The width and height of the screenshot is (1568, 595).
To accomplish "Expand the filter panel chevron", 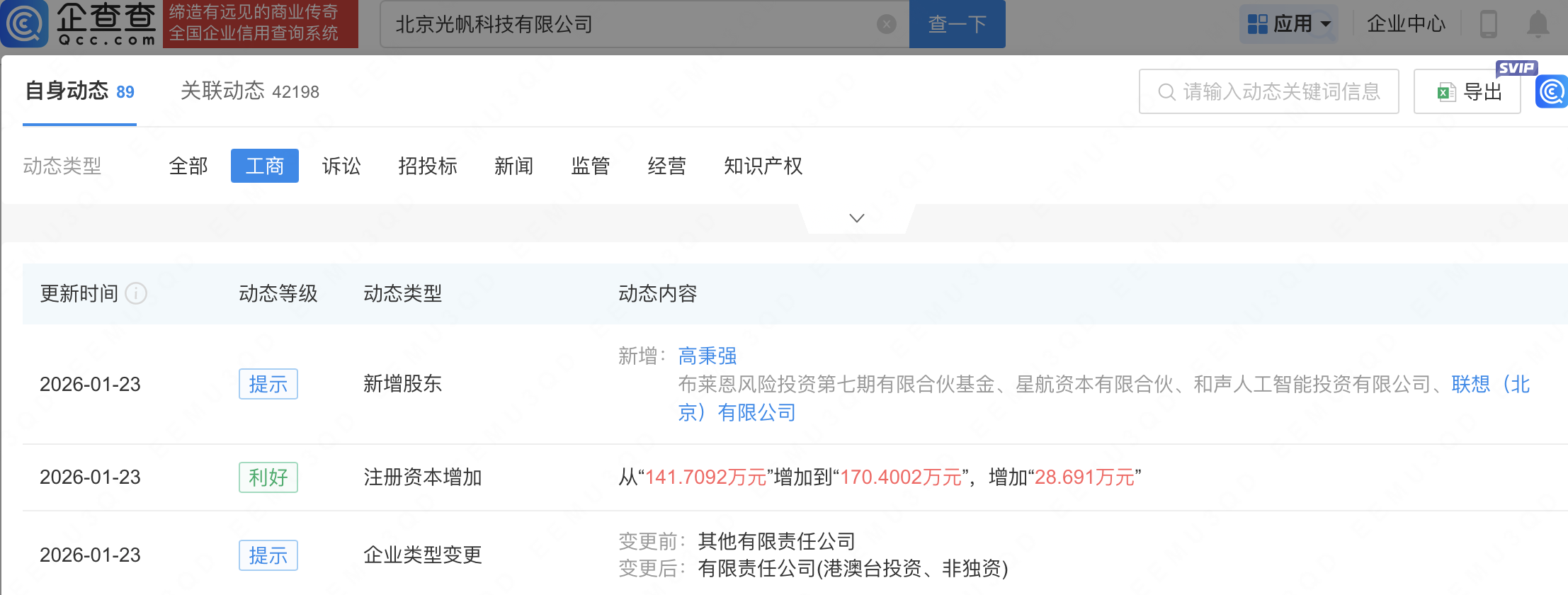I will click(x=856, y=218).
